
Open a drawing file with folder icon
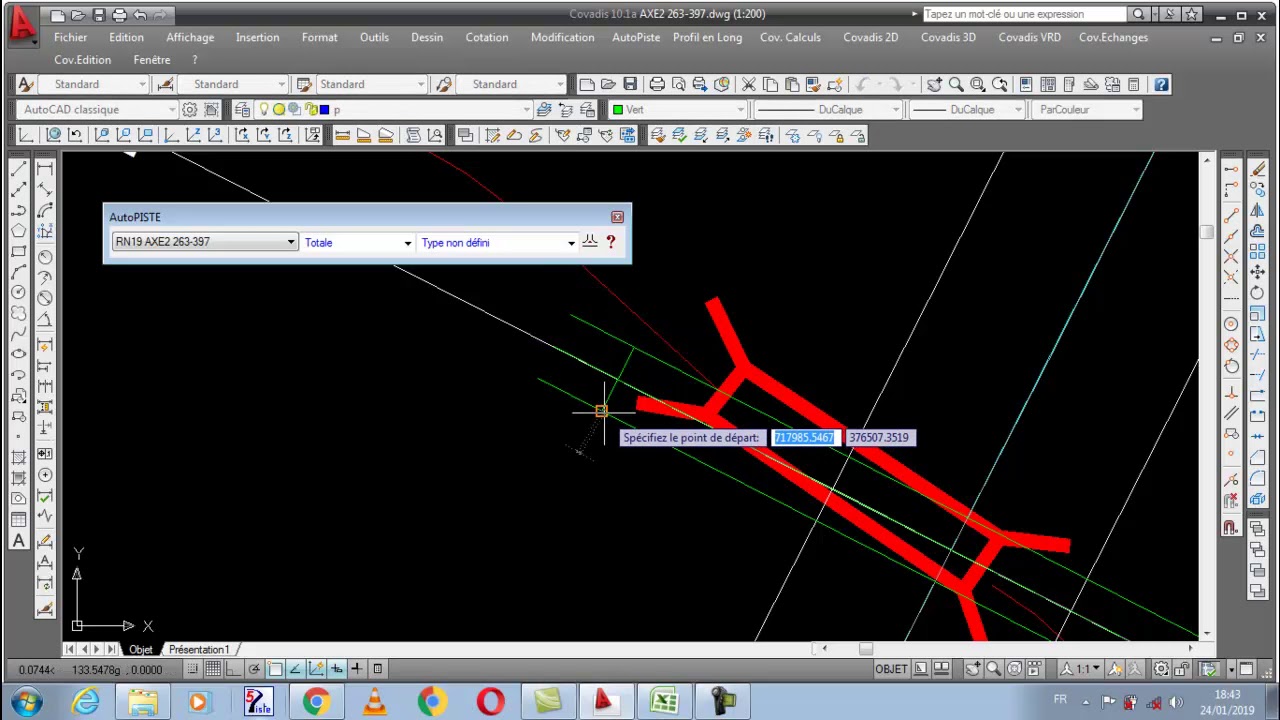click(x=608, y=84)
